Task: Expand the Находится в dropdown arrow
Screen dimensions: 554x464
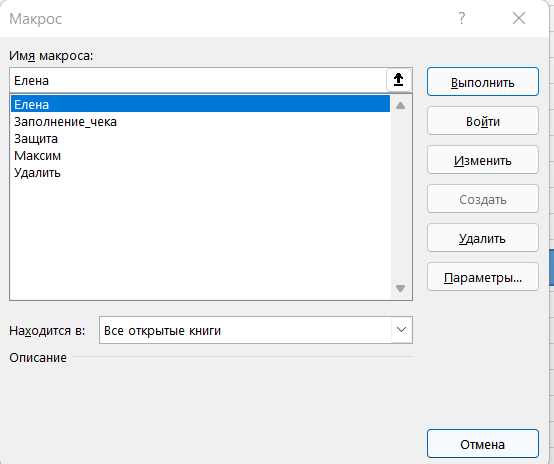Action: [x=401, y=330]
